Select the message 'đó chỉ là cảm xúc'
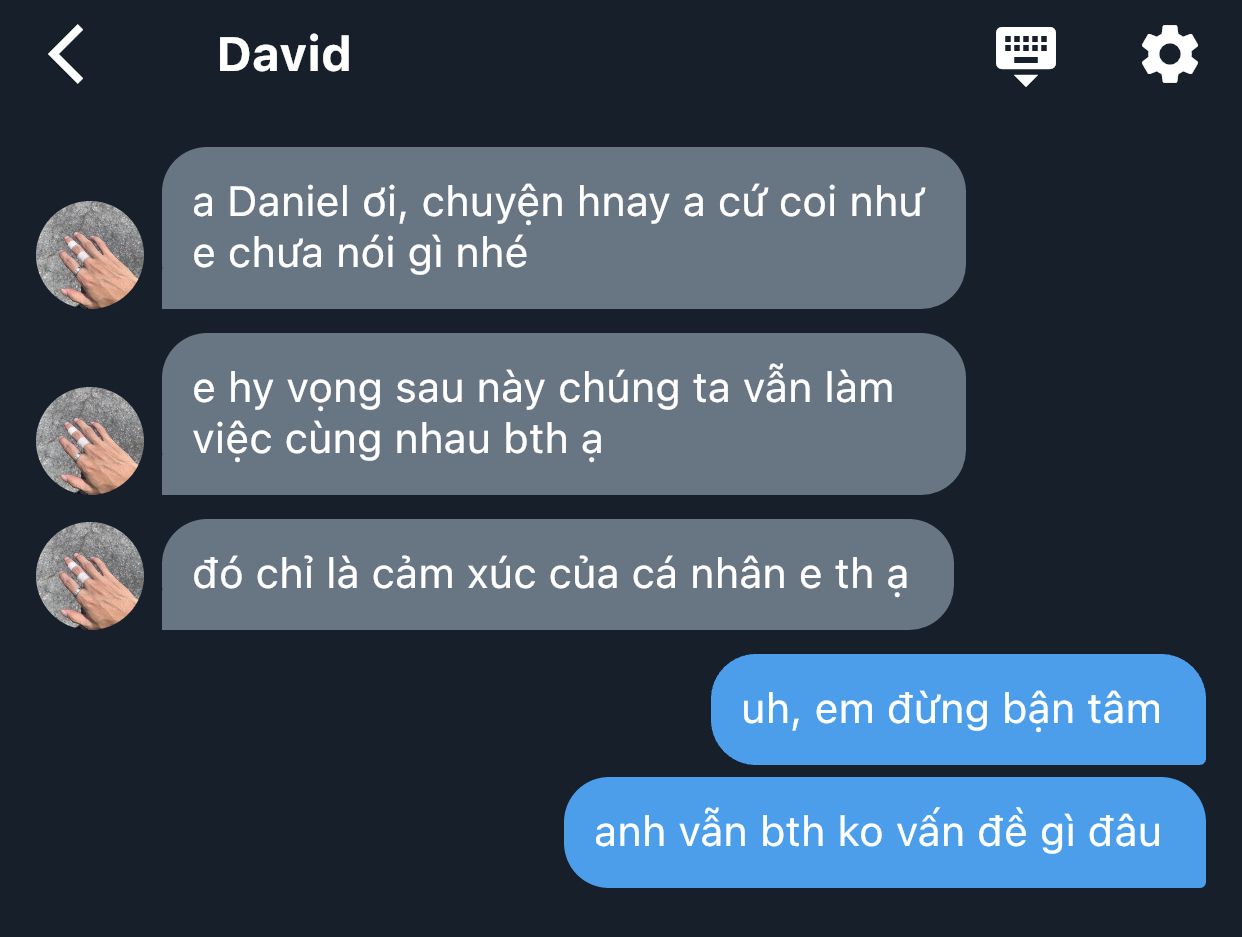 point(557,575)
